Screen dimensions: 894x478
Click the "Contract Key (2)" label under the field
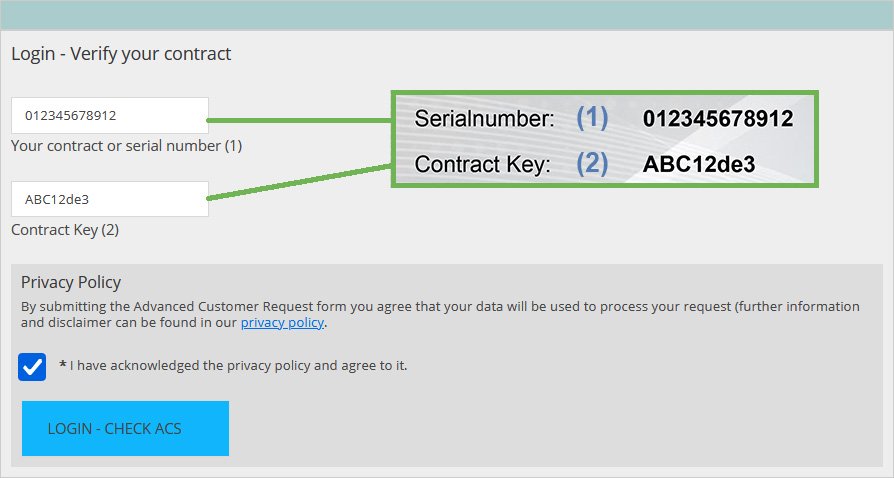tap(65, 230)
